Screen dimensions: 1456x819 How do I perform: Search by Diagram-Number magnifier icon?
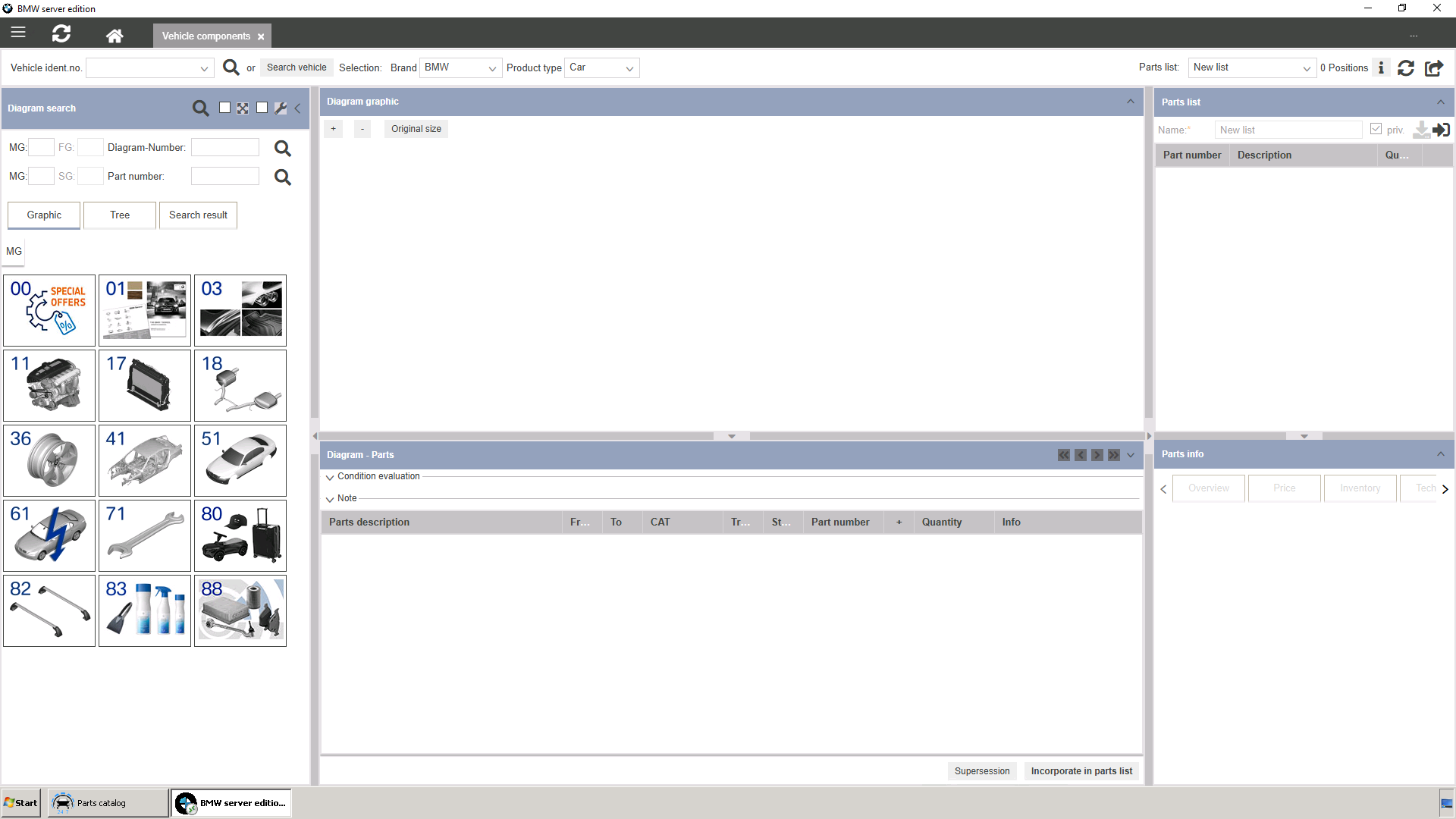(x=283, y=148)
